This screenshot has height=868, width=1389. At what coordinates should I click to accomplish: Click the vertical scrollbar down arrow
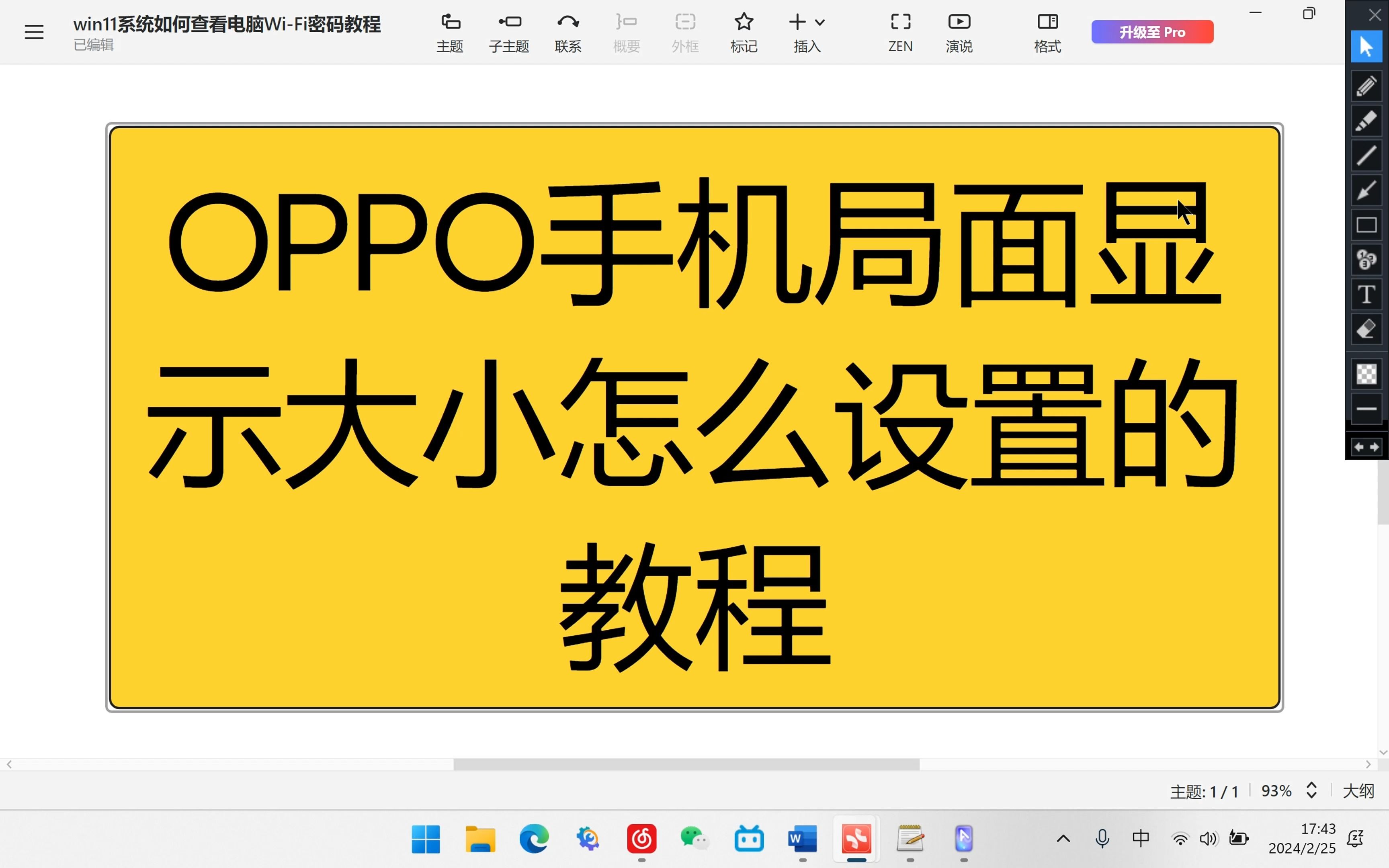tap(1383, 752)
